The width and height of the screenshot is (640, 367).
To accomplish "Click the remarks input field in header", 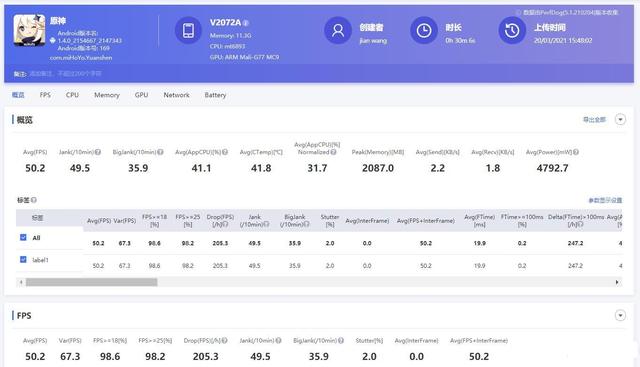I will click(x=65, y=73).
